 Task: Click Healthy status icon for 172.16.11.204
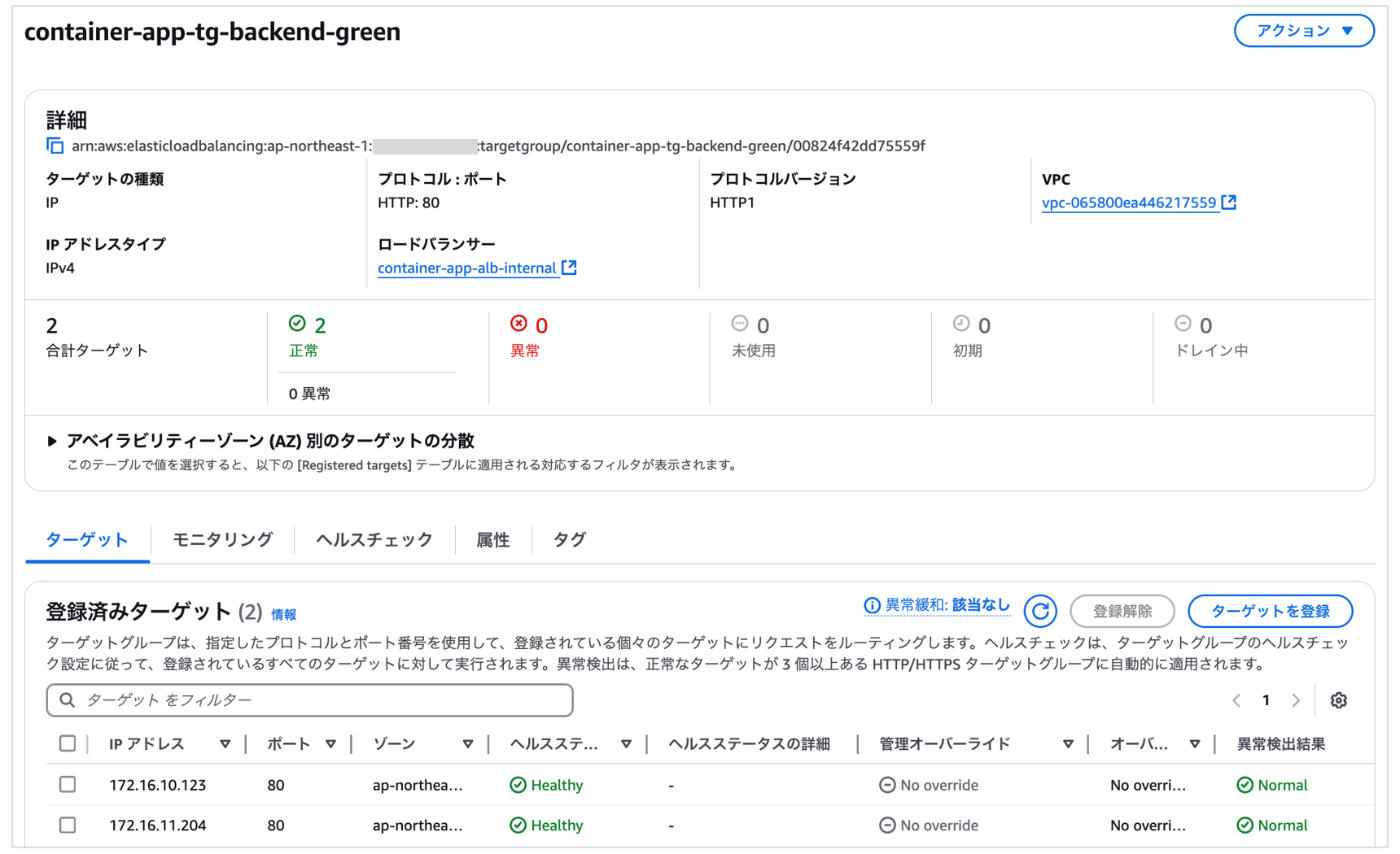[518, 825]
